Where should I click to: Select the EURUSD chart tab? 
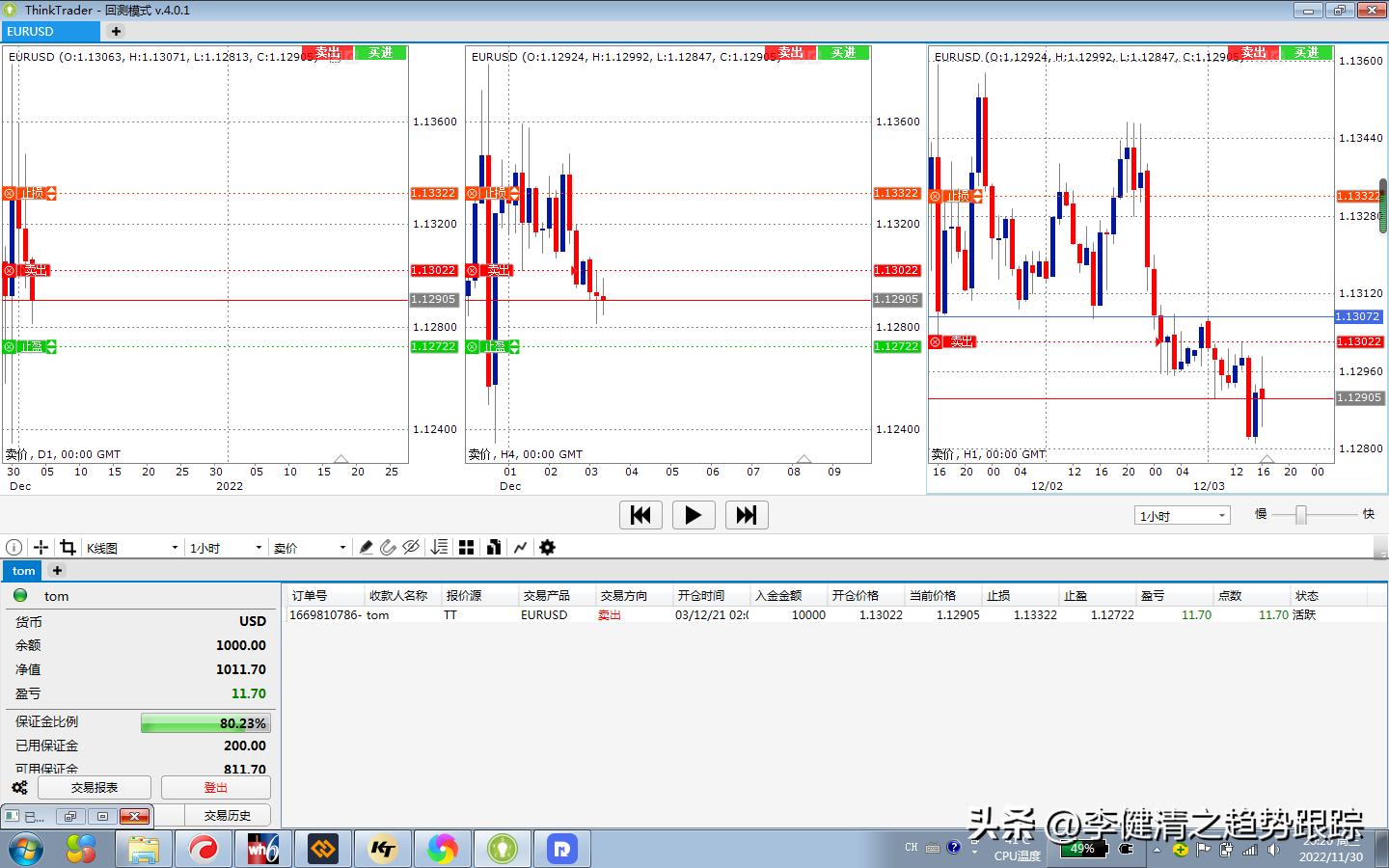48,31
